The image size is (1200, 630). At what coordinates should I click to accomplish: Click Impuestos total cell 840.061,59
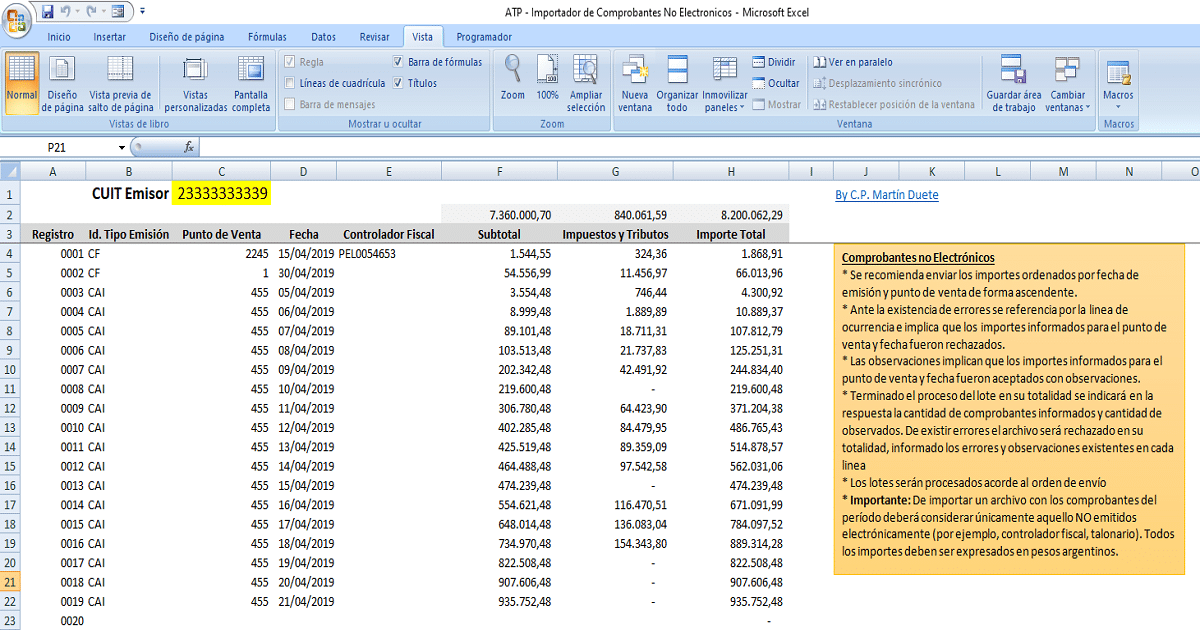tap(615, 214)
